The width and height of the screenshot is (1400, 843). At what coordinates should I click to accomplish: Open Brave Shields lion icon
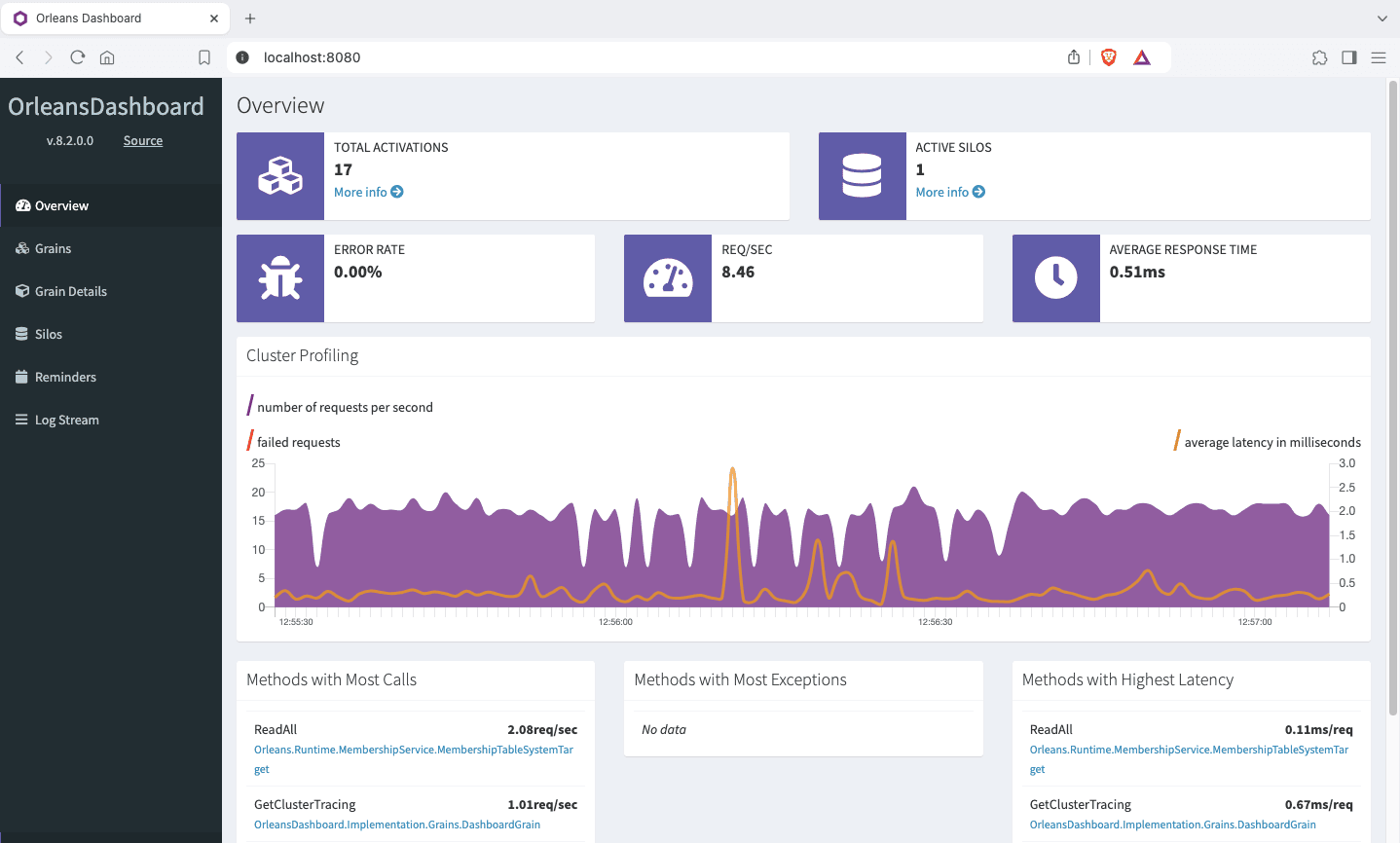[1108, 57]
